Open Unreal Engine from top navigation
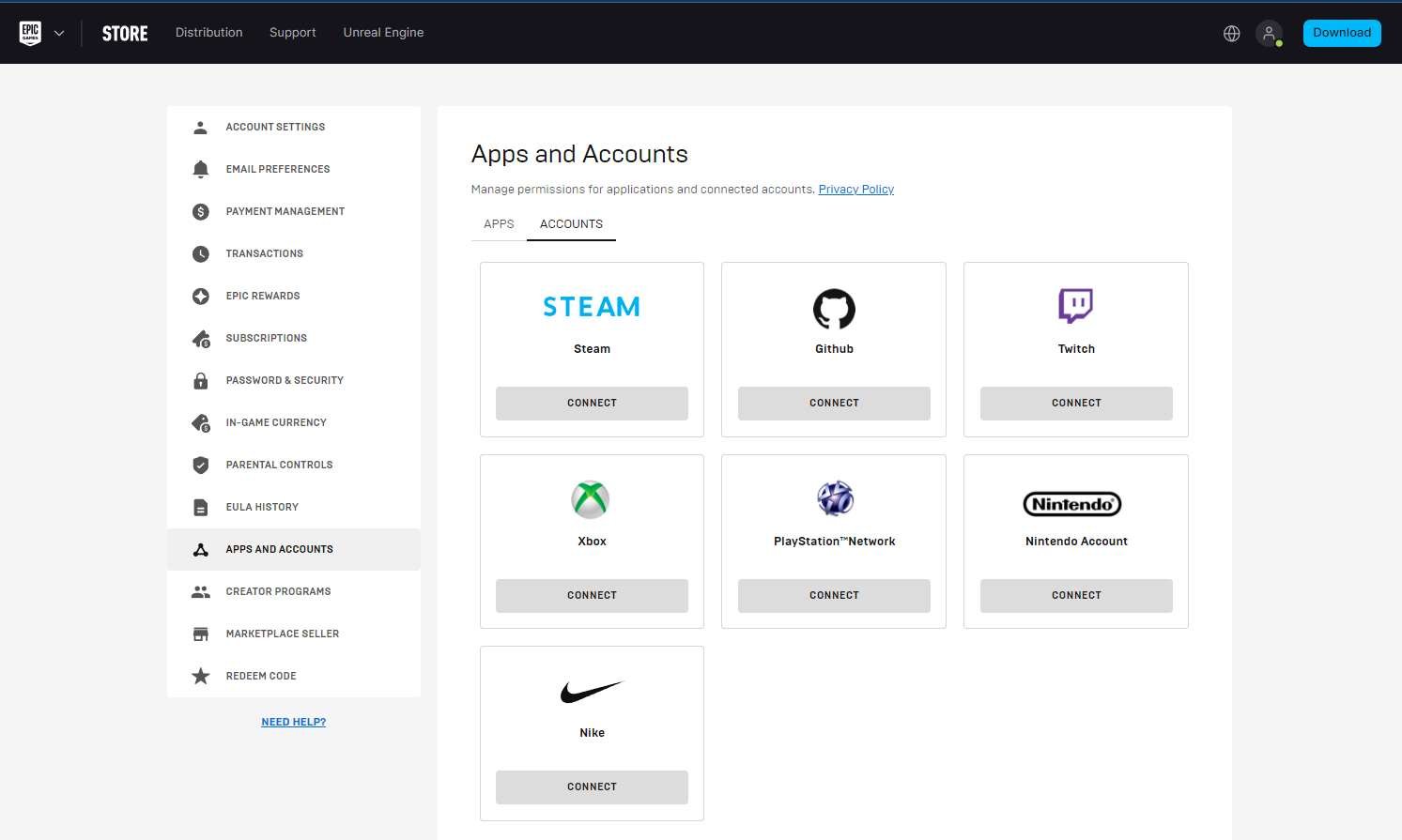1402x840 pixels. [383, 33]
